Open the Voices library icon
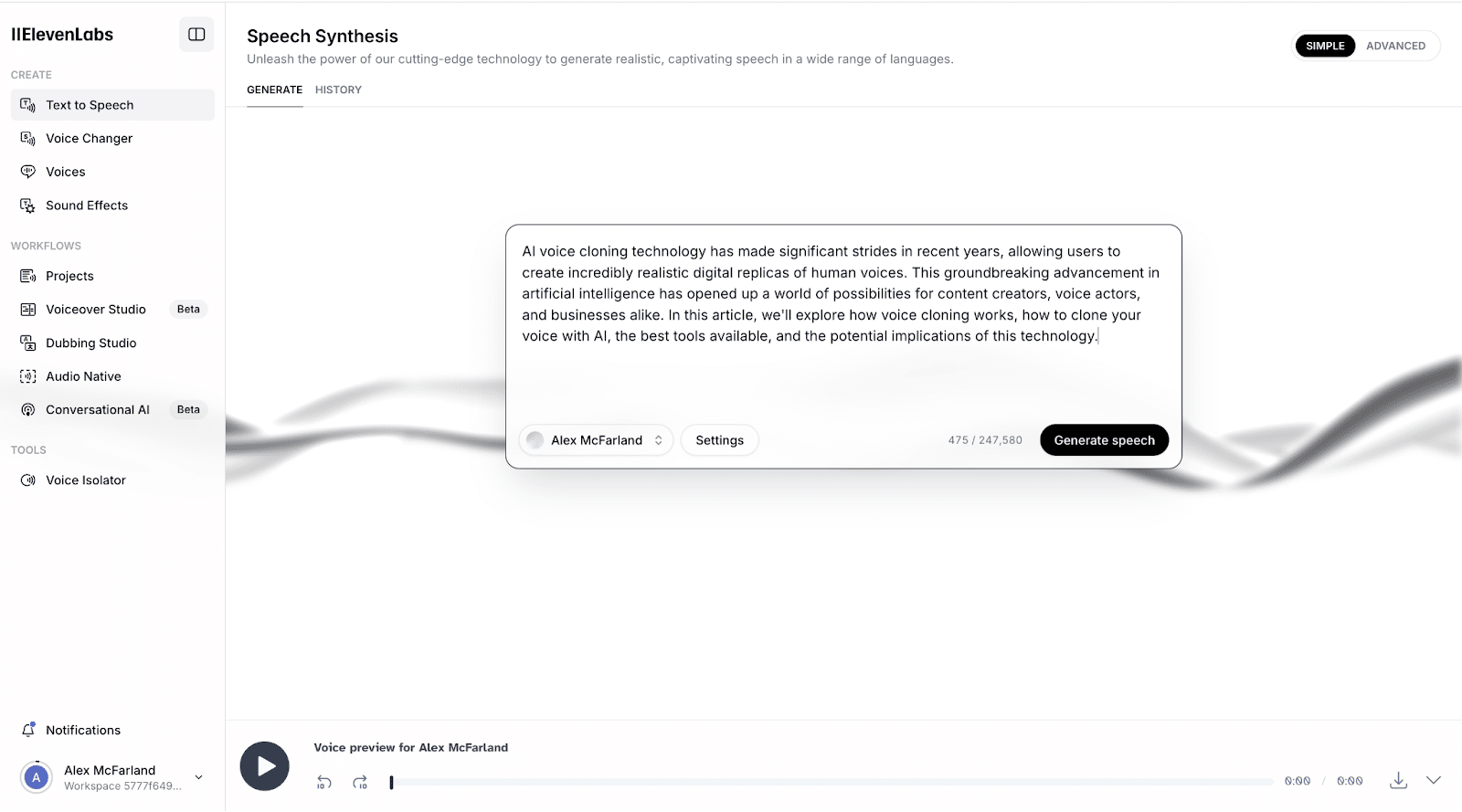The height and width of the screenshot is (812, 1462). pyautogui.click(x=28, y=172)
